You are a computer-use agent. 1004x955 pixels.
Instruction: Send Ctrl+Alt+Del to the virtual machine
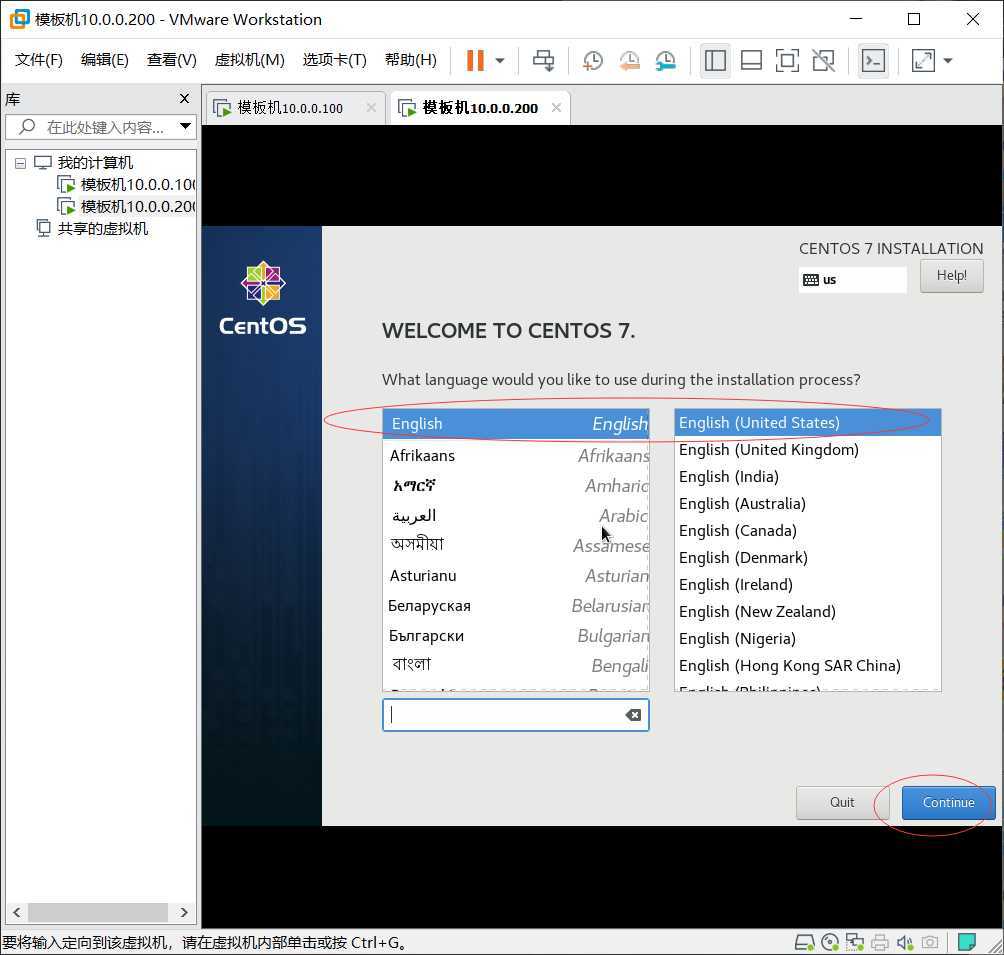click(x=544, y=61)
